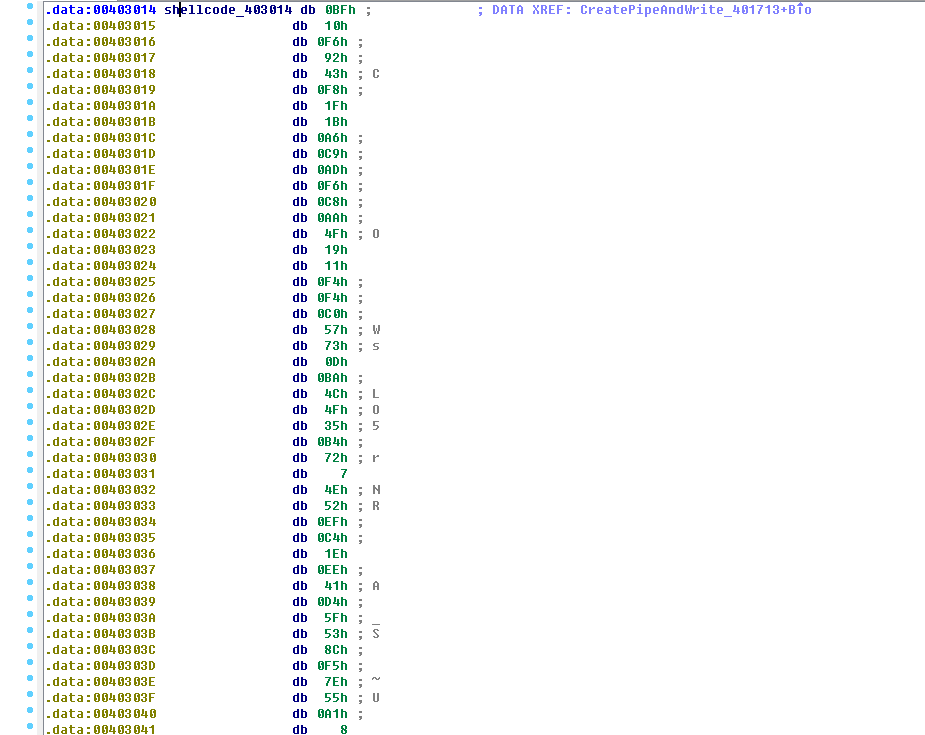
Task: Toggle breakpoint dot beside address 00403028
Action: tap(30, 326)
